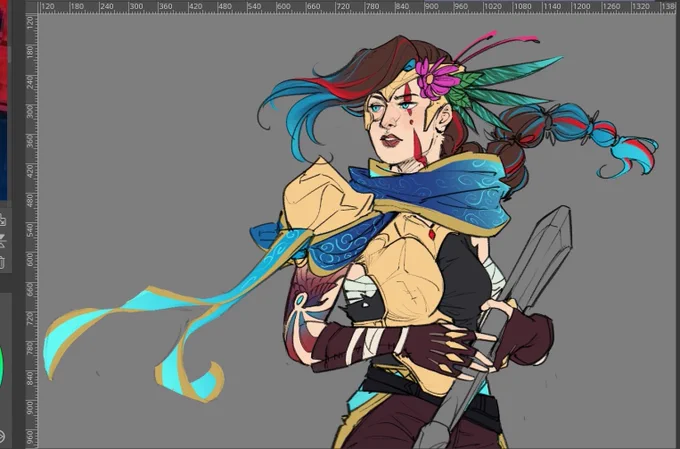Click the pink flower on the character's head
This screenshot has width=680, height=449.
[x=435, y=79]
